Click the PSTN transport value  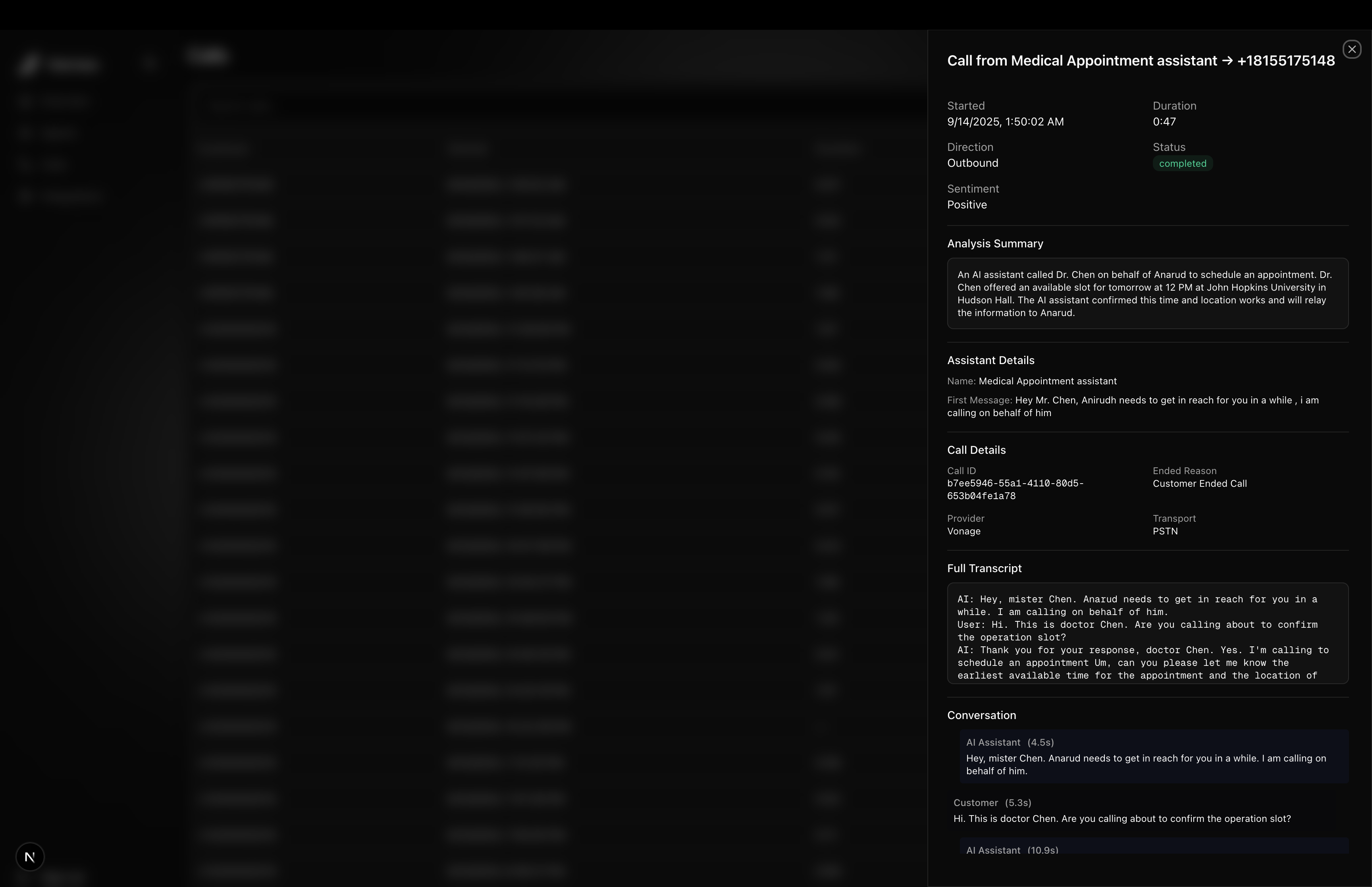pyautogui.click(x=1165, y=531)
